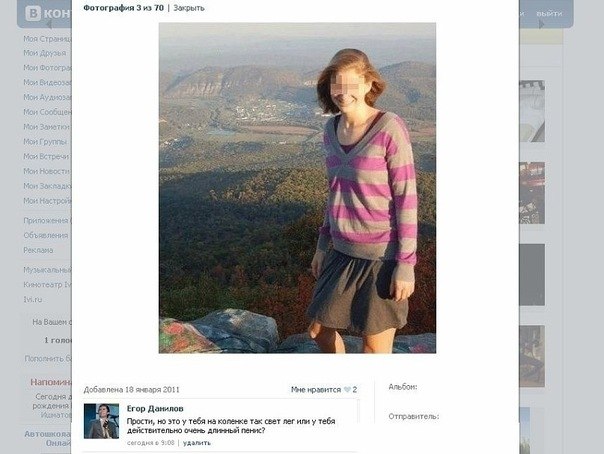This screenshot has width=604, height=454.
Task: Delete the comment via удалить
Action: (x=197, y=443)
